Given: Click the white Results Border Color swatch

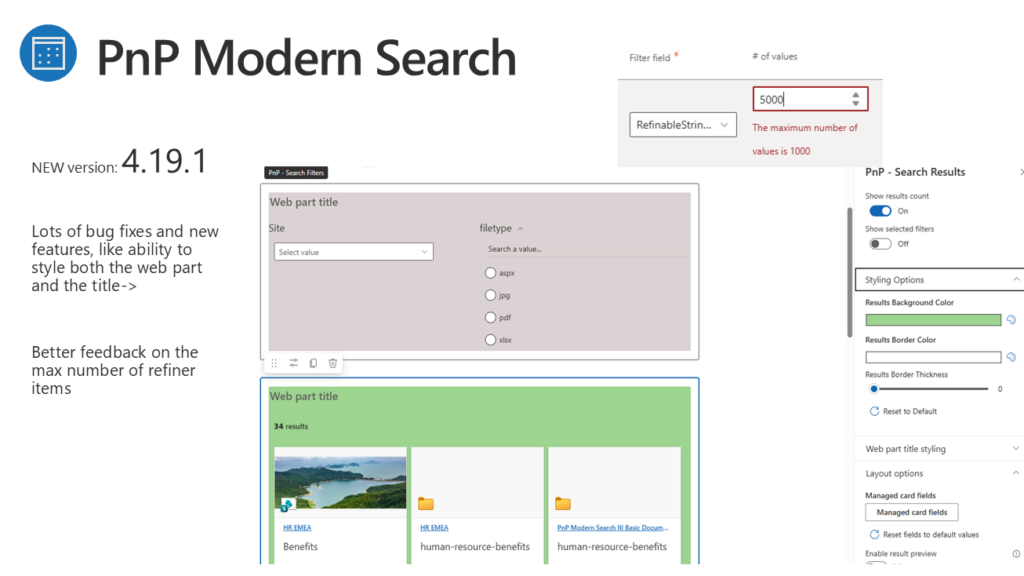Looking at the screenshot, I should coord(933,357).
